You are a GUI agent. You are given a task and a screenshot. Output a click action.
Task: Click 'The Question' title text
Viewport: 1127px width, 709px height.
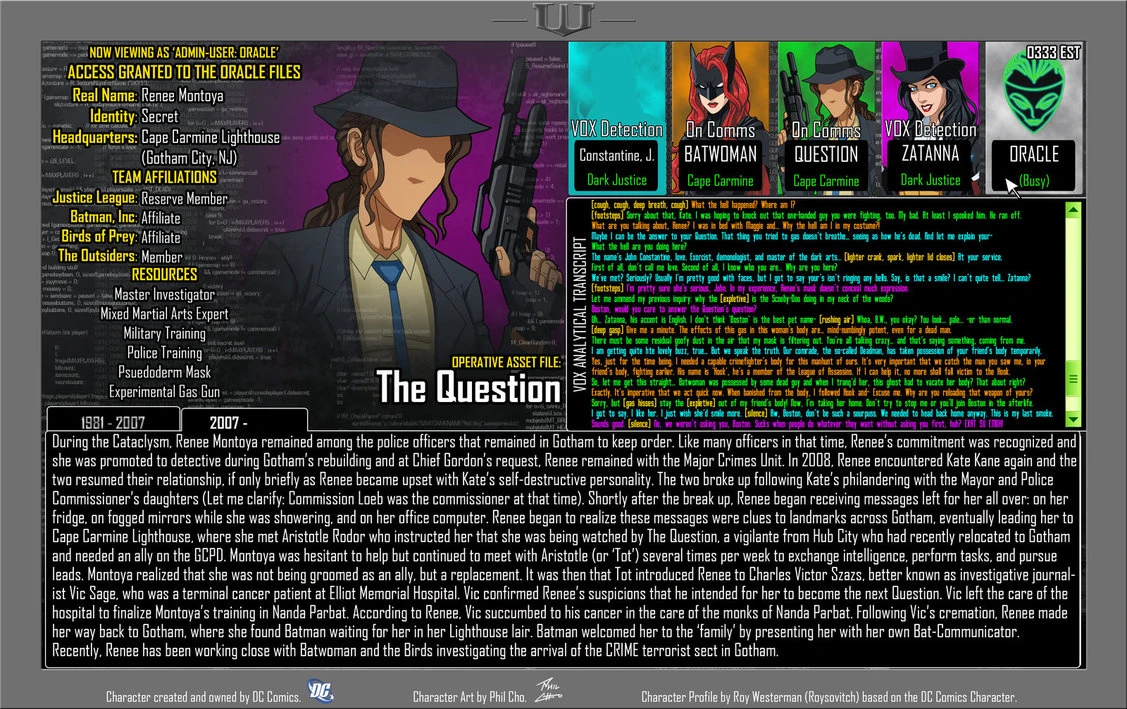tap(469, 388)
